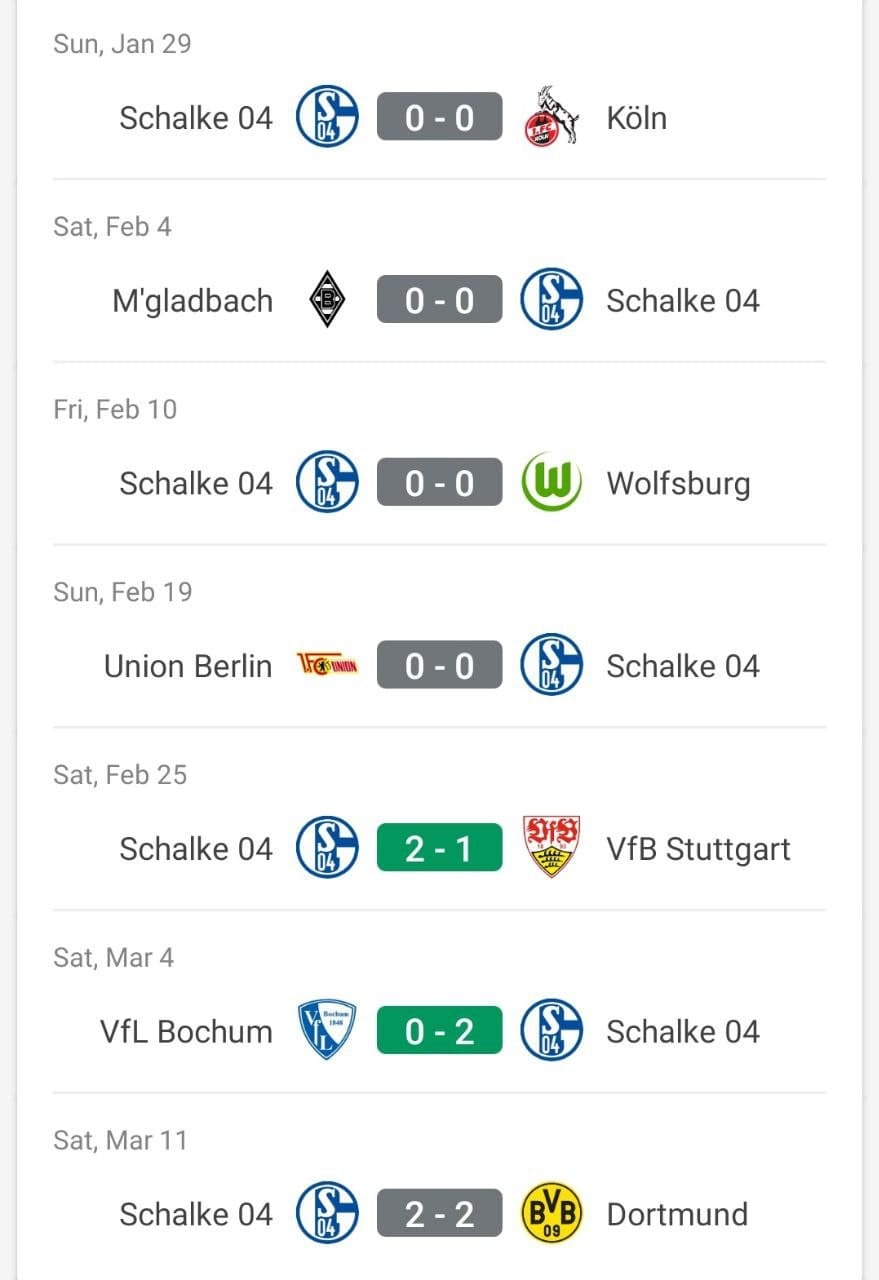The image size is (879, 1280).
Task: Select the M'gladbach team name
Action: tap(192, 301)
